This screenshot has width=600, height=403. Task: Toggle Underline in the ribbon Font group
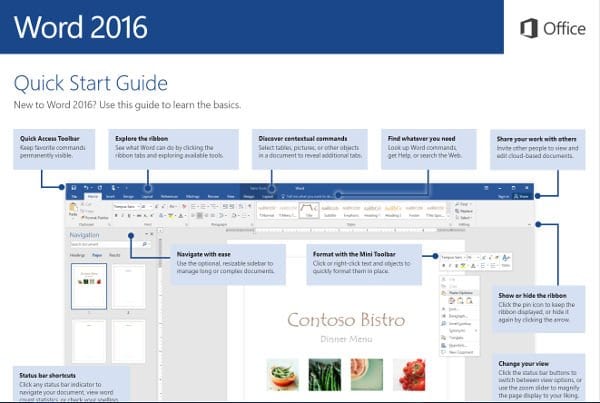[x=129, y=216]
